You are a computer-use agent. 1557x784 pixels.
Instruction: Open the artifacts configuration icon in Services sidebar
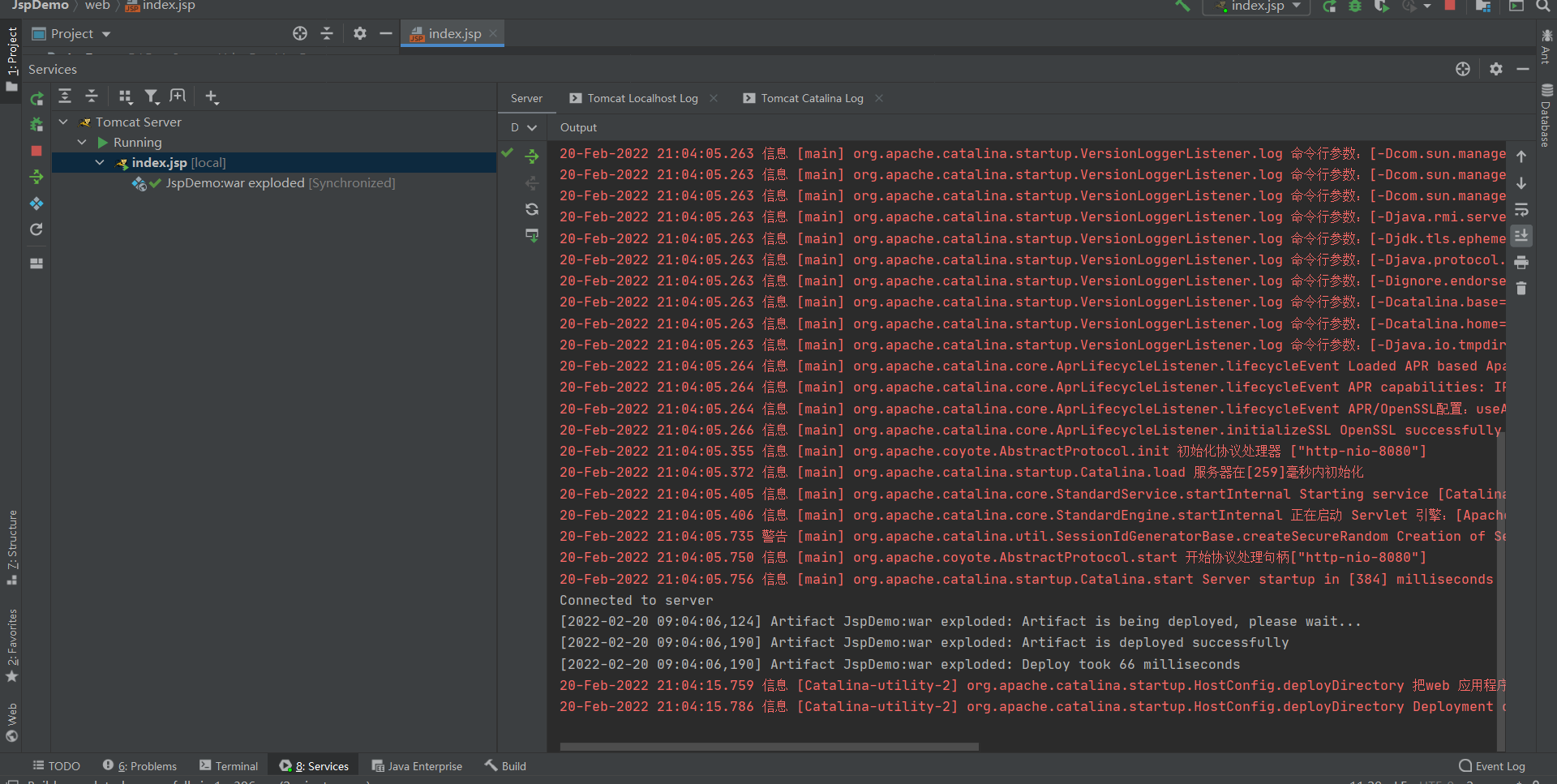36,203
